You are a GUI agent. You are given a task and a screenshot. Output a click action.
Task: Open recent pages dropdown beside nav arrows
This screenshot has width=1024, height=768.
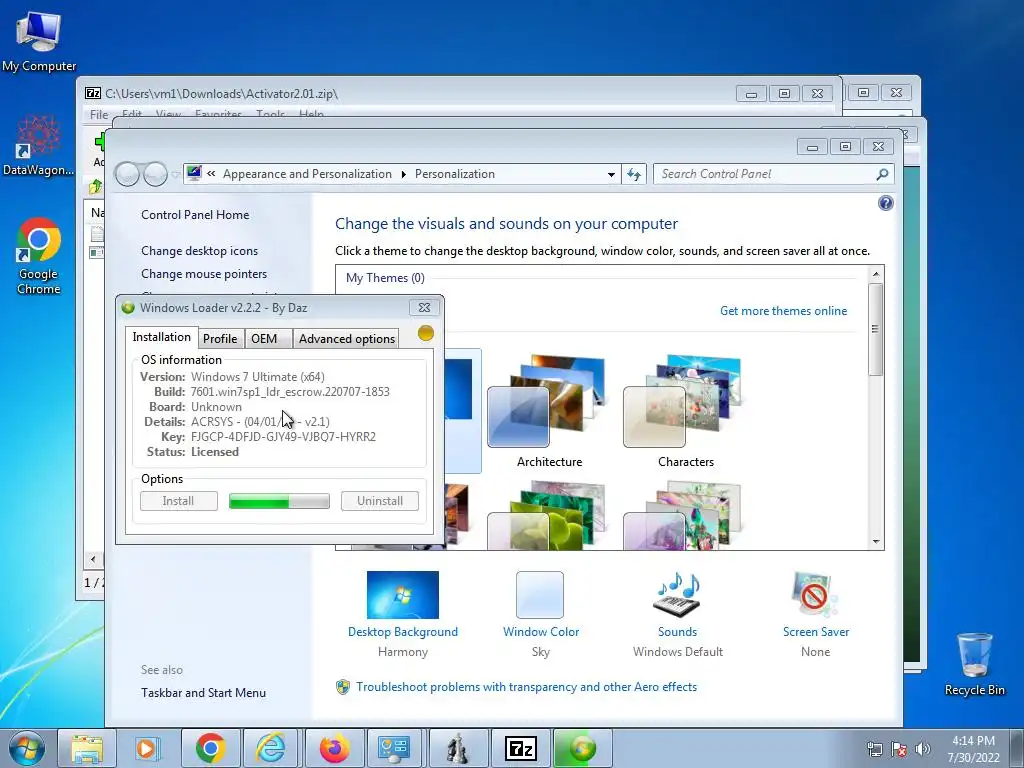pos(175,174)
